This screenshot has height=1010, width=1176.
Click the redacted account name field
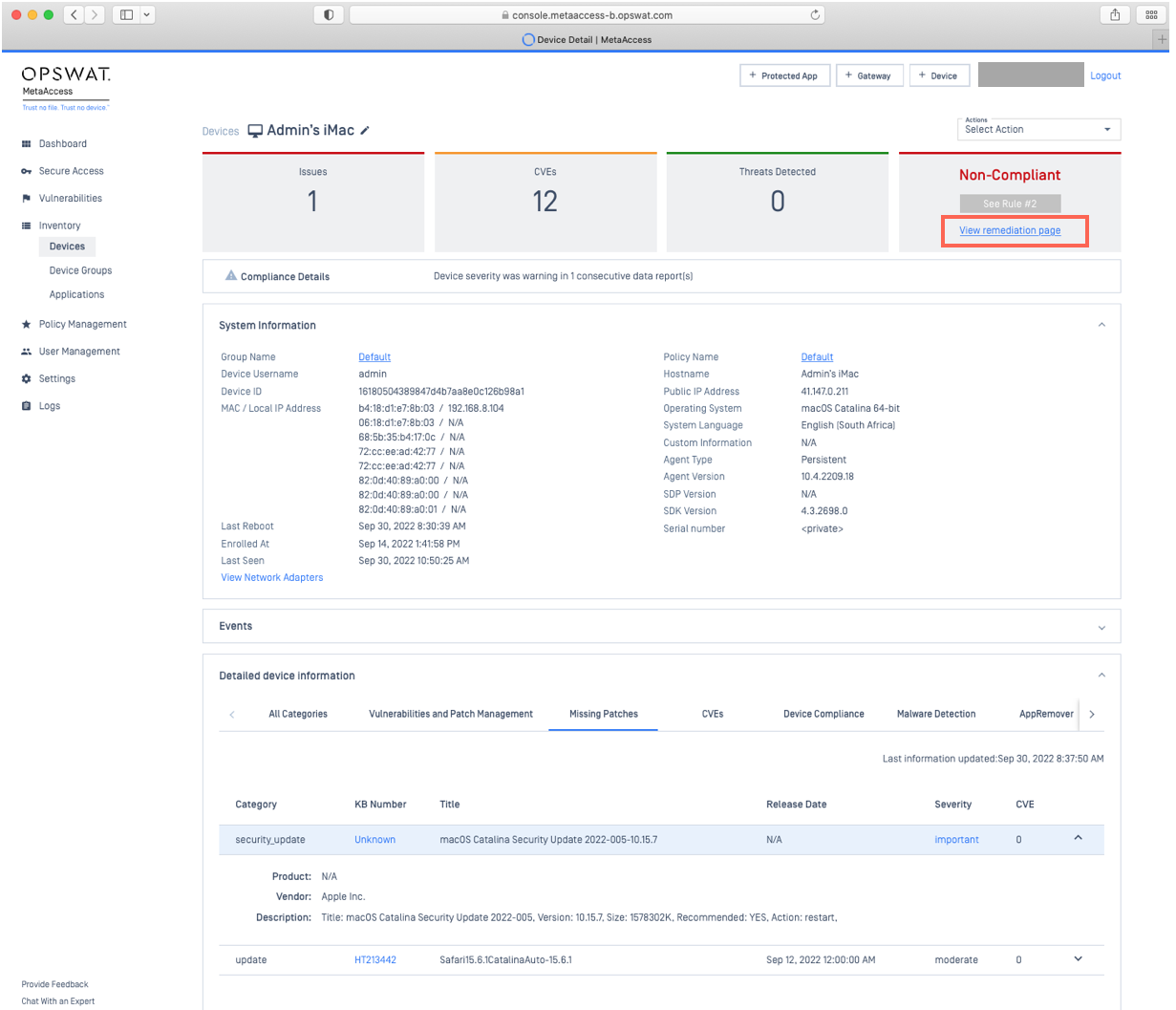(1031, 75)
